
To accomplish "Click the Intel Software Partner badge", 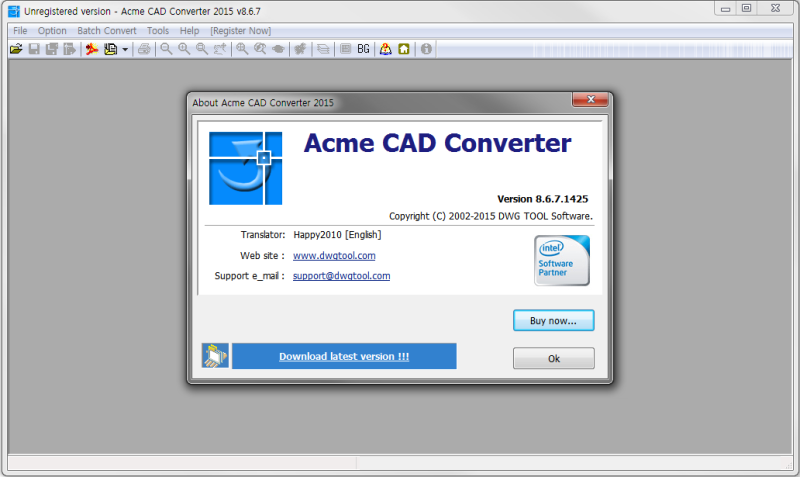I will point(562,260).
